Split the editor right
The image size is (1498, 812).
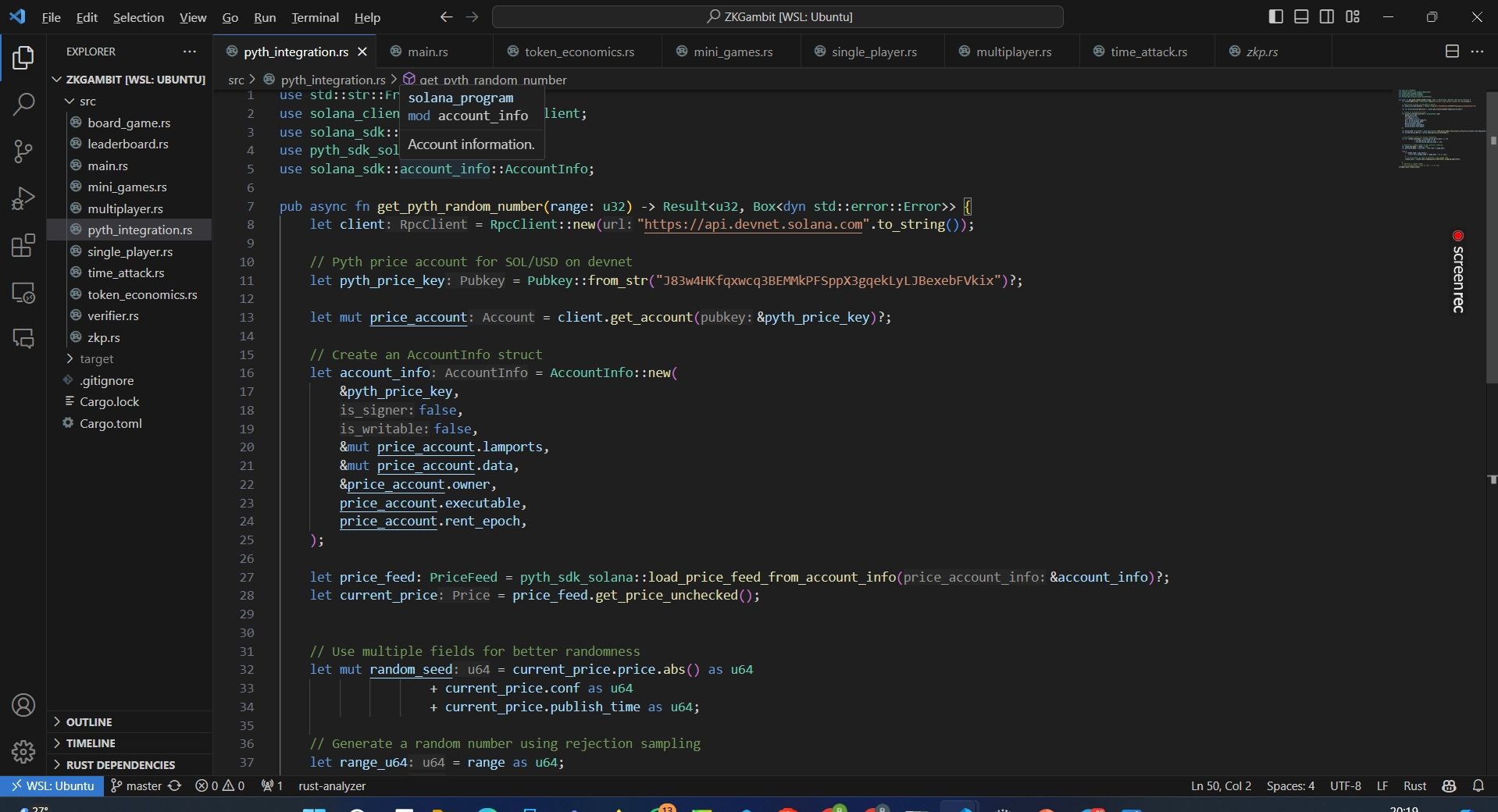tap(1452, 52)
